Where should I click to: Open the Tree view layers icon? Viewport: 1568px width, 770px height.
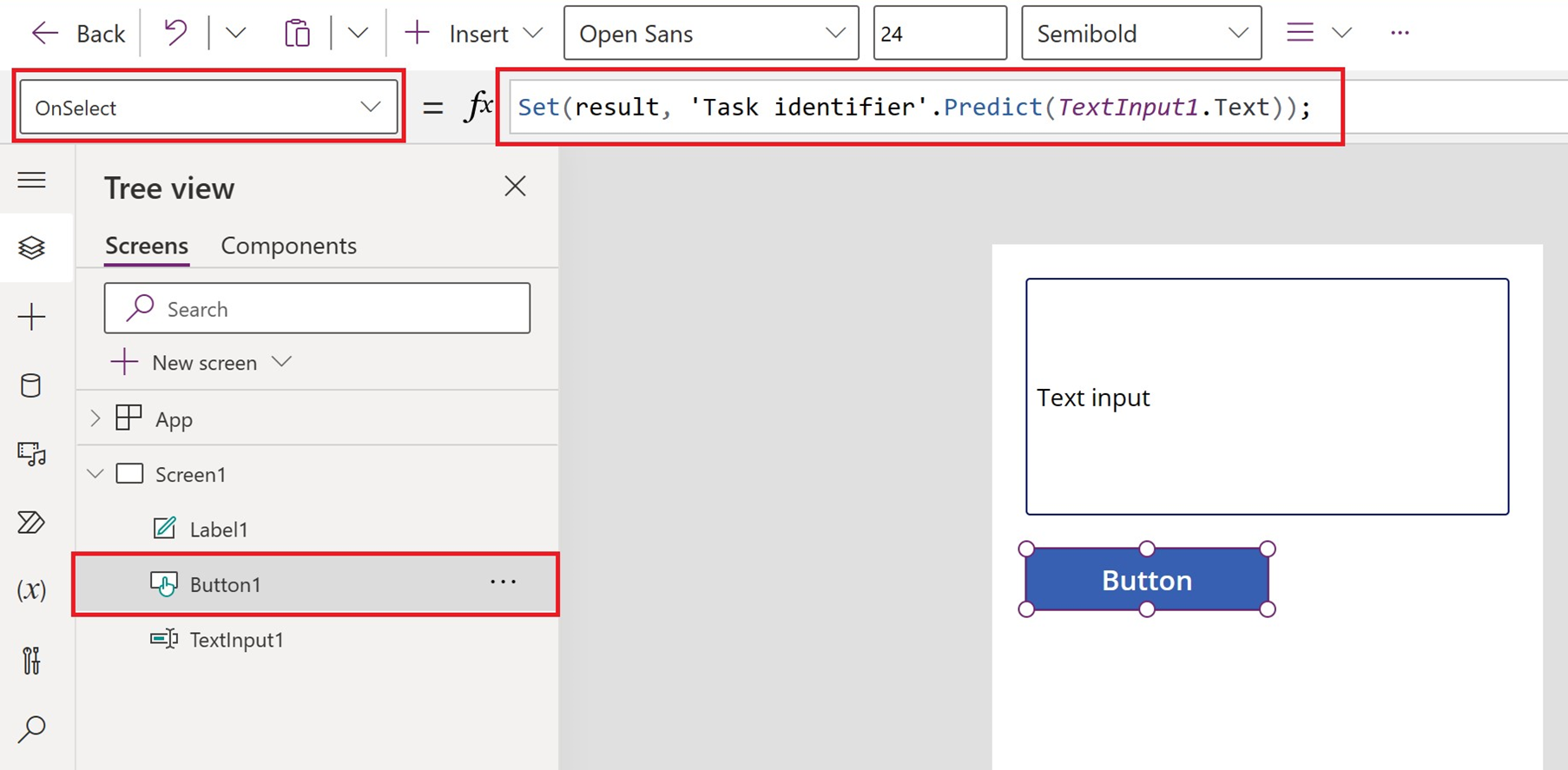tap(32, 247)
